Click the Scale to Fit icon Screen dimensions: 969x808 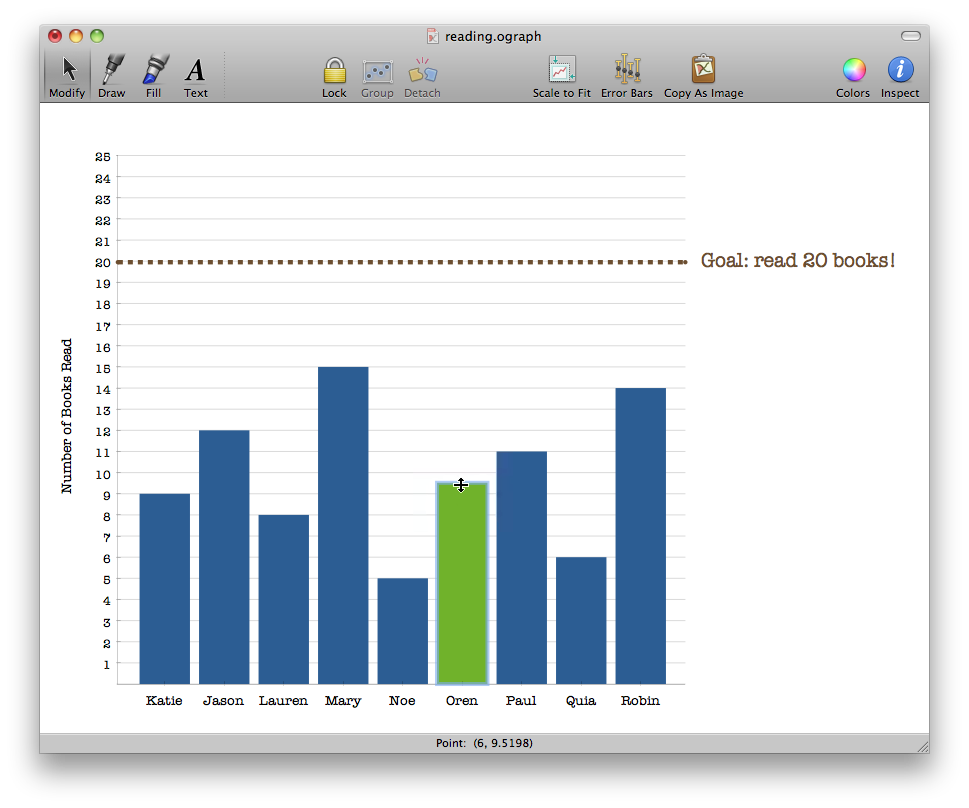point(562,71)
